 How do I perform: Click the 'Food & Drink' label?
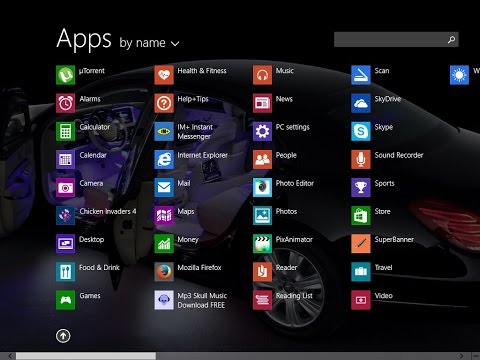pos(99,268)
